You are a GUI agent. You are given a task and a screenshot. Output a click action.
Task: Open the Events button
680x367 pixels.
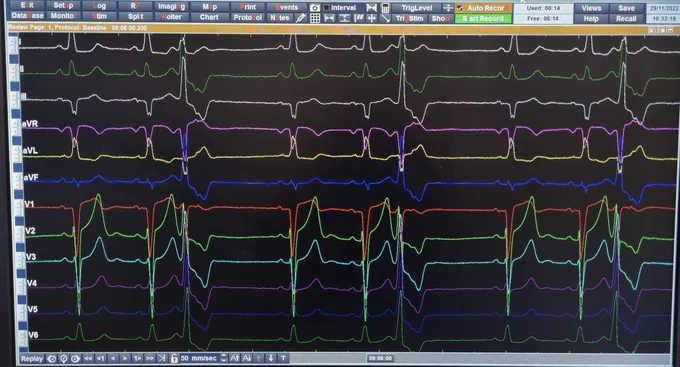[287, 7]
